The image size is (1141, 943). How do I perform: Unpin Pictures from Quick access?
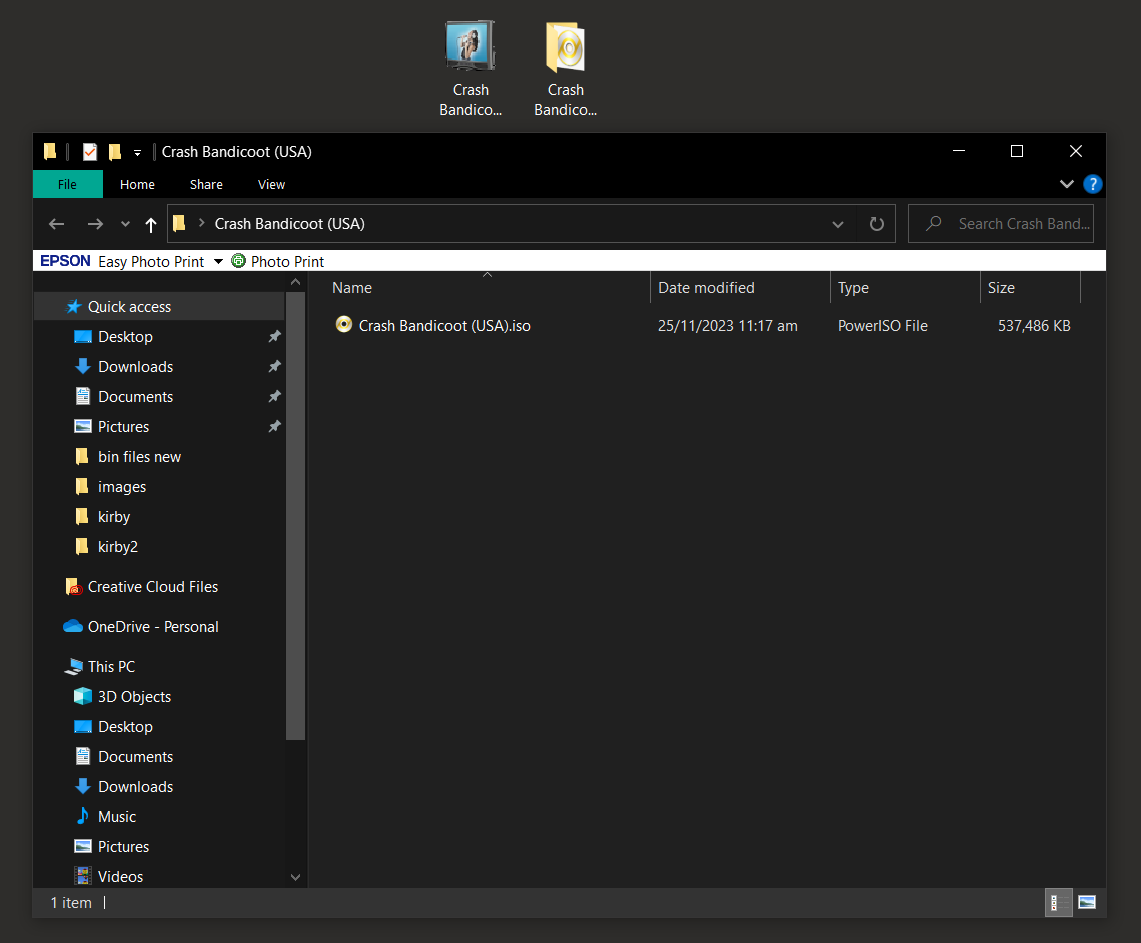tap(274, 426)
